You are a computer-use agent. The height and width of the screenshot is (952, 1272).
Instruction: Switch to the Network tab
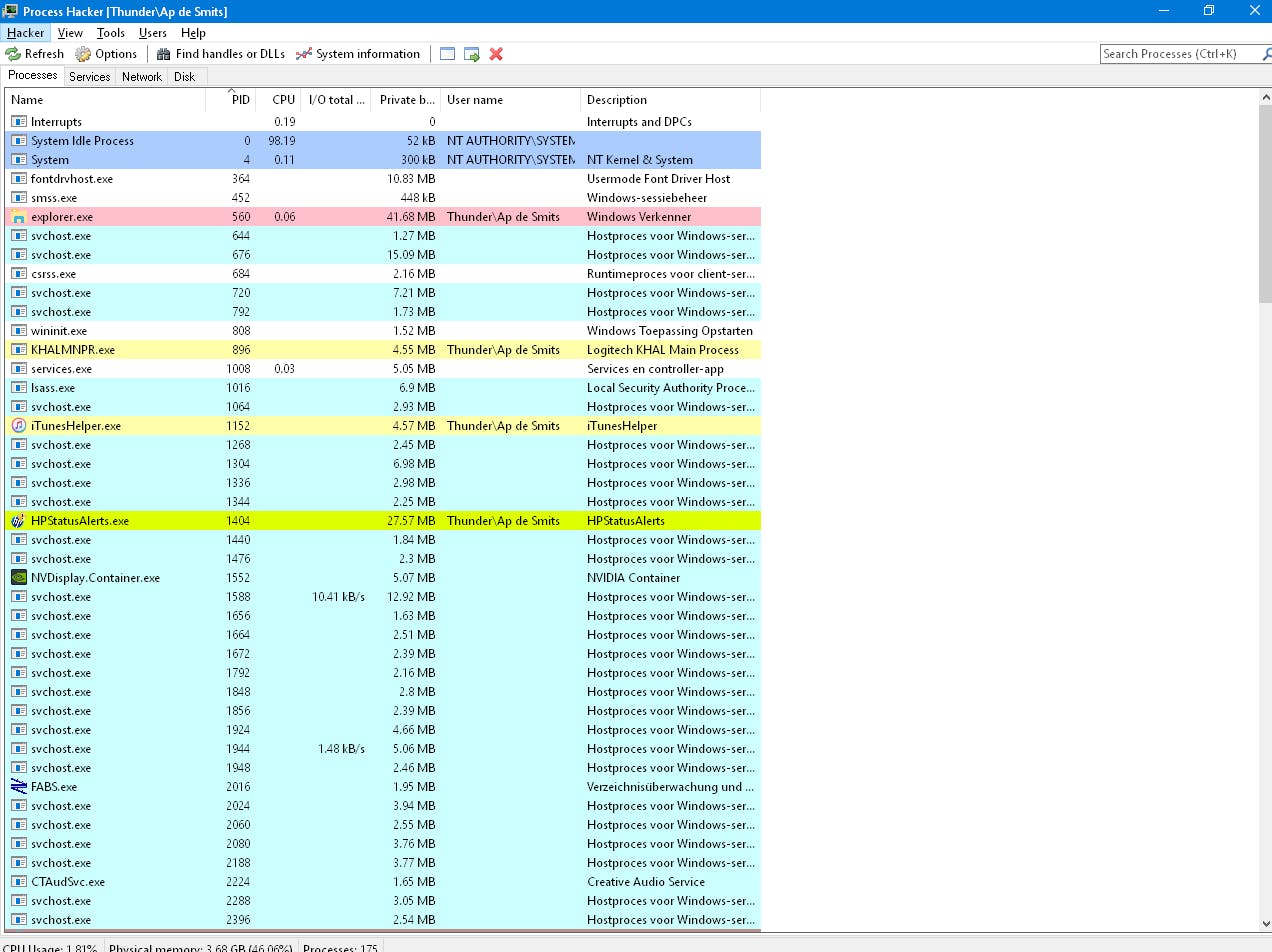pyautogui.click(x=141, y=76)
